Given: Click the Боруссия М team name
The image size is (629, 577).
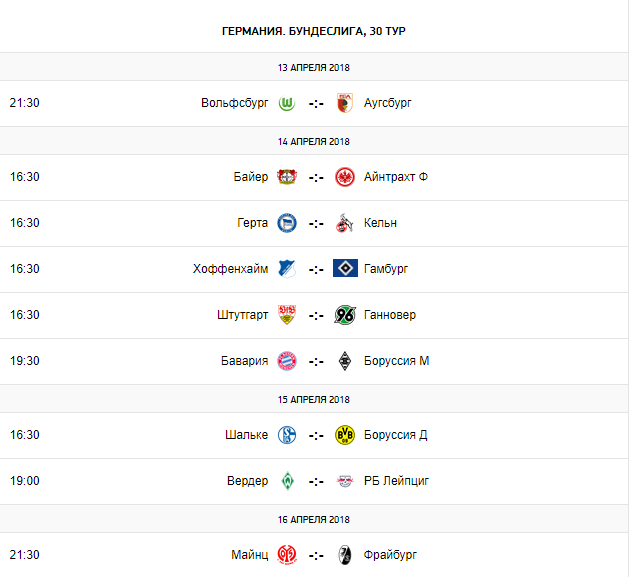Looking at the screenshot, I should pos(396,361).
